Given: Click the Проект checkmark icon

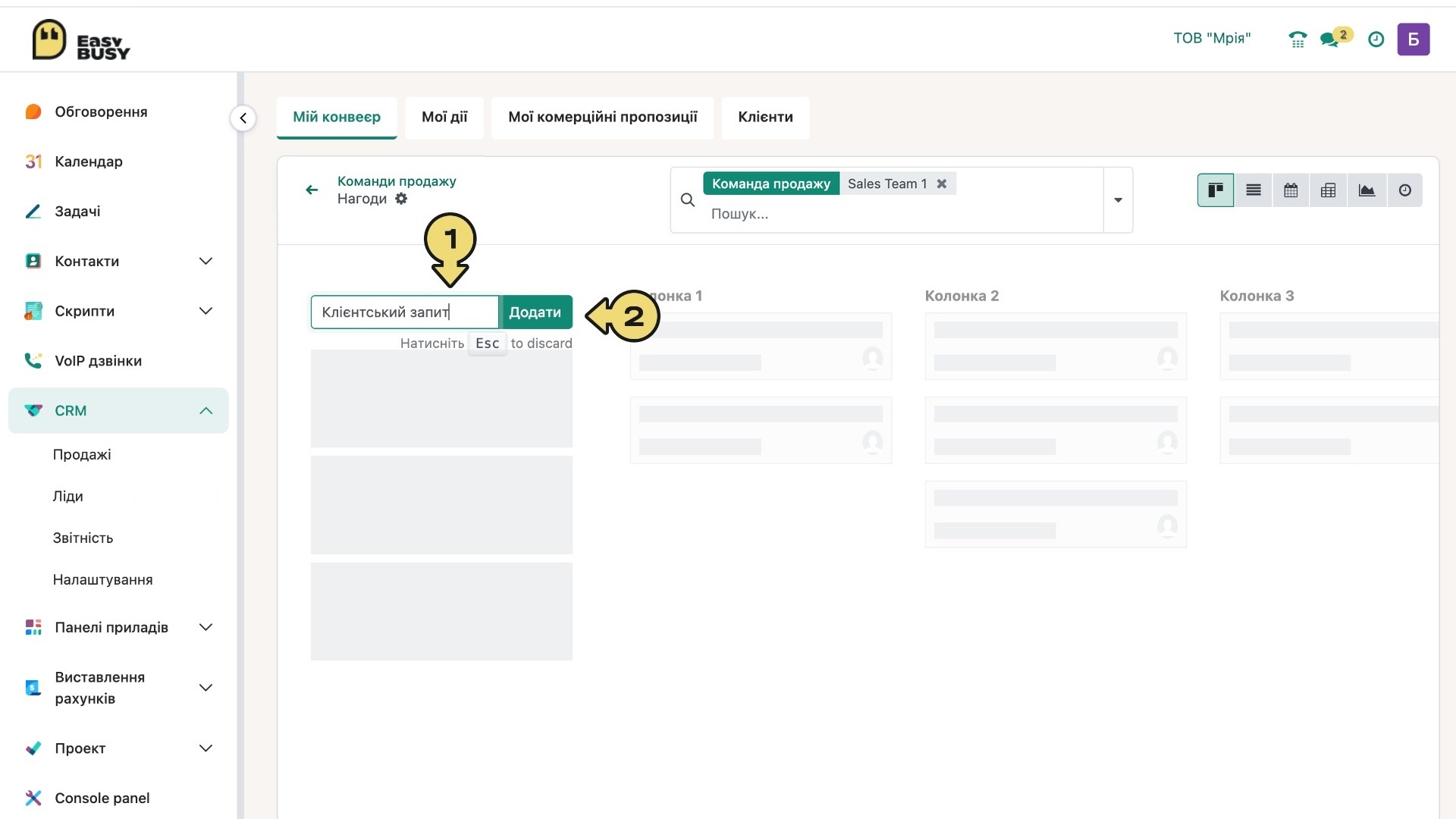Looking at the screenshot, I should point(33,748).
